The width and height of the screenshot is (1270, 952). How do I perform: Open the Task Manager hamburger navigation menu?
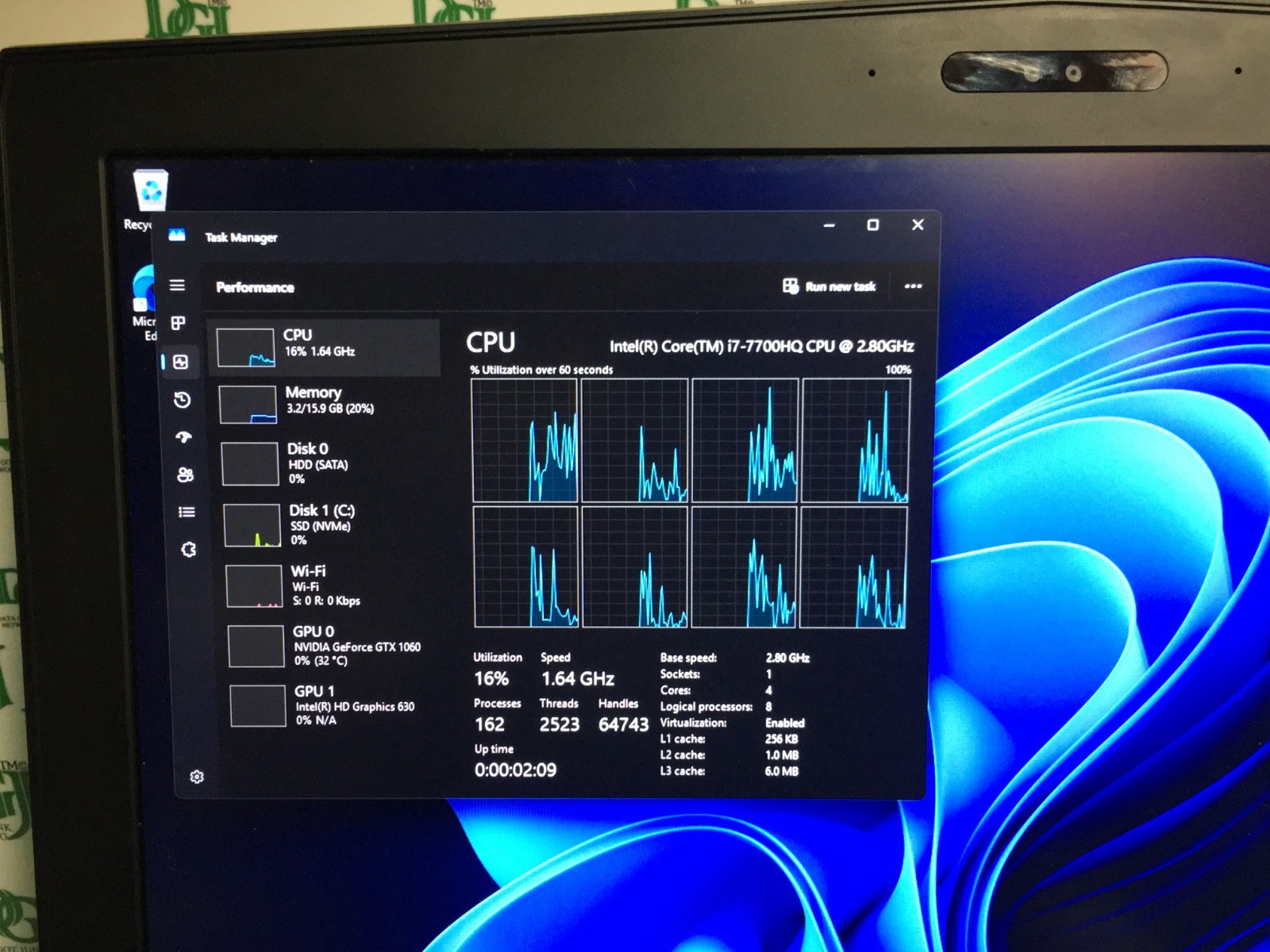pyautogui.click(x=177, y=285)
